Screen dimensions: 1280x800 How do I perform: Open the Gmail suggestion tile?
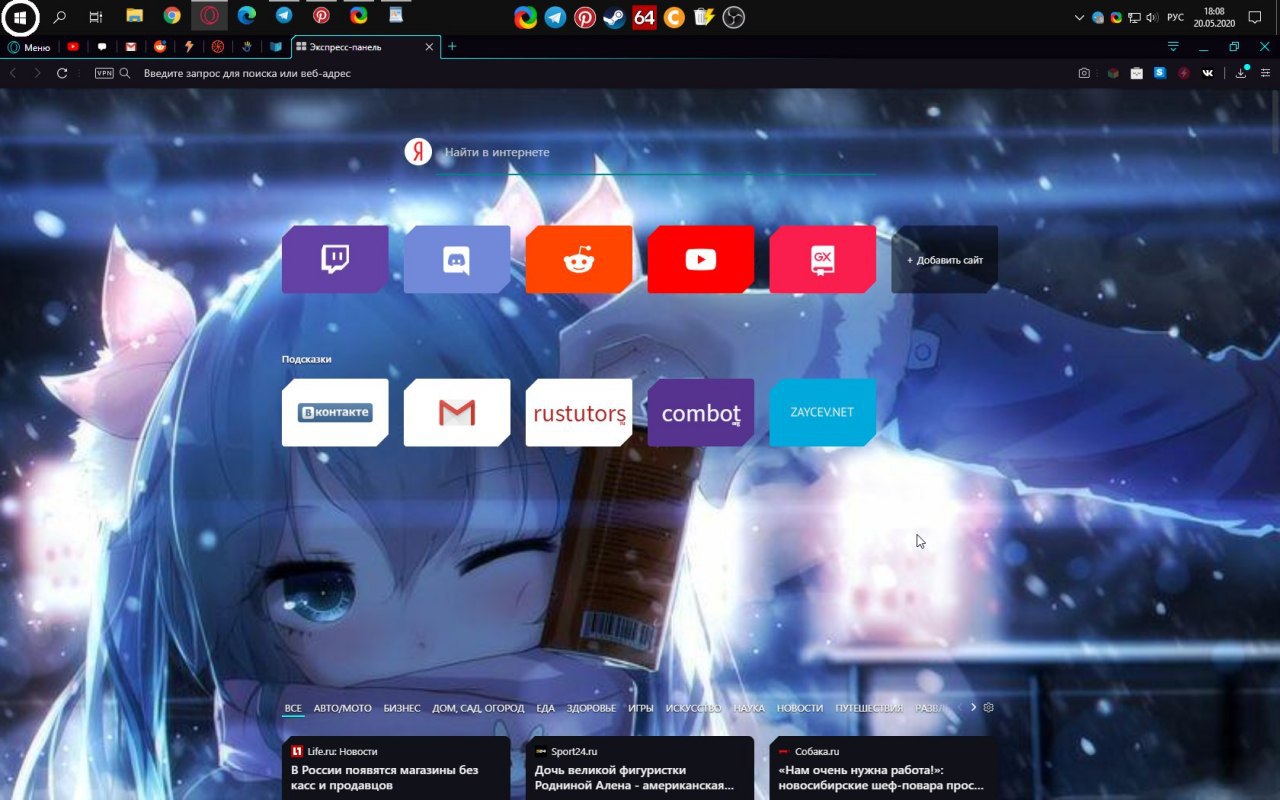pos(457,412)
